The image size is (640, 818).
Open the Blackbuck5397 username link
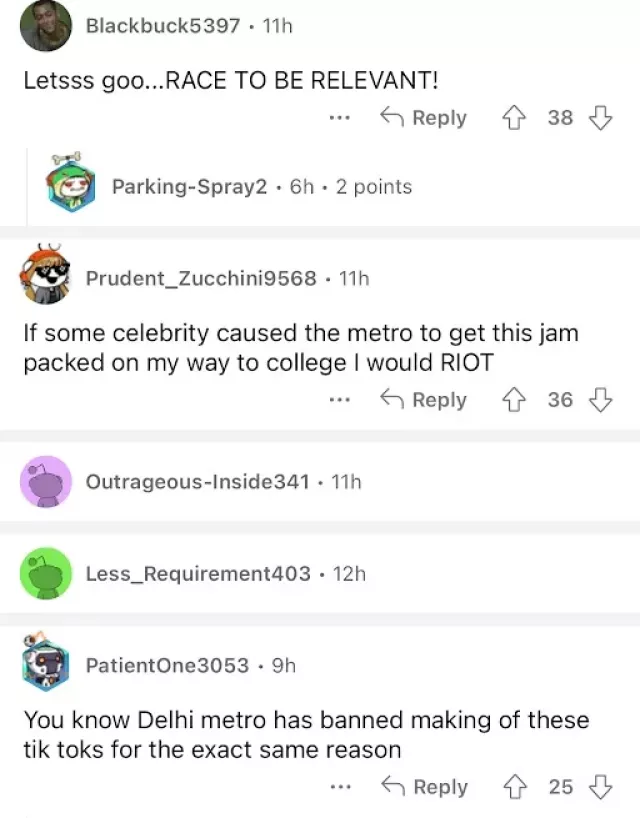coord(163,26)
